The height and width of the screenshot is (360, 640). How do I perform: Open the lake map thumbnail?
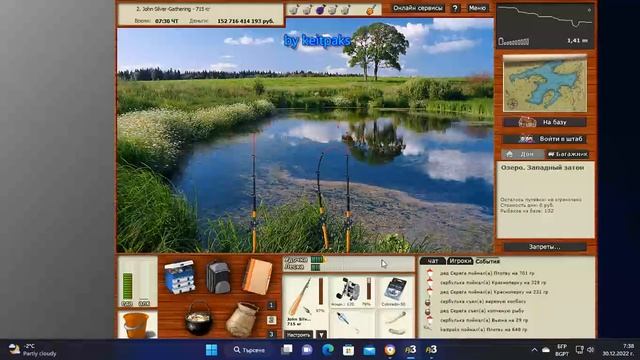tap(545, 84)
